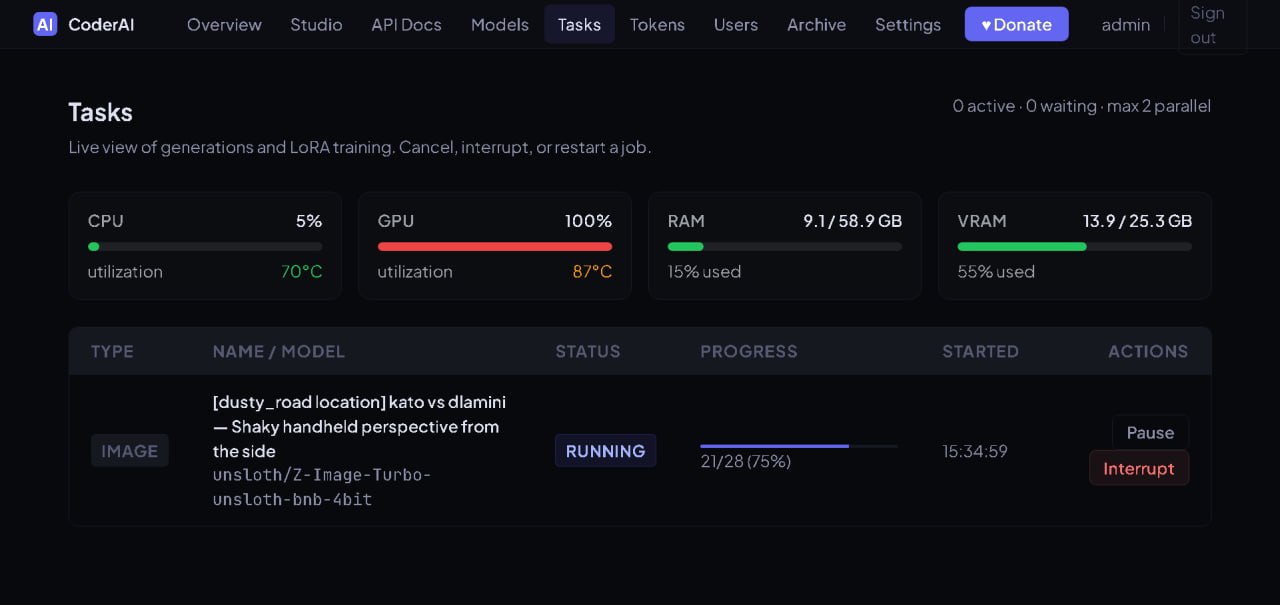The image size is (1280, 605).
Task: Select the Tasks tab
Action: tap(579, 24)
